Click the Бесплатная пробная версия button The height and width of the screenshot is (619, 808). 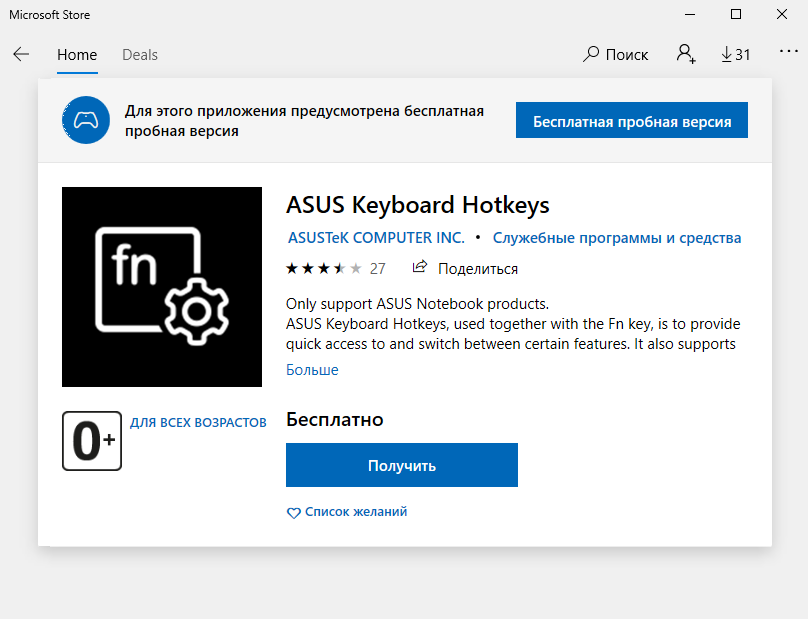[632, 120]
